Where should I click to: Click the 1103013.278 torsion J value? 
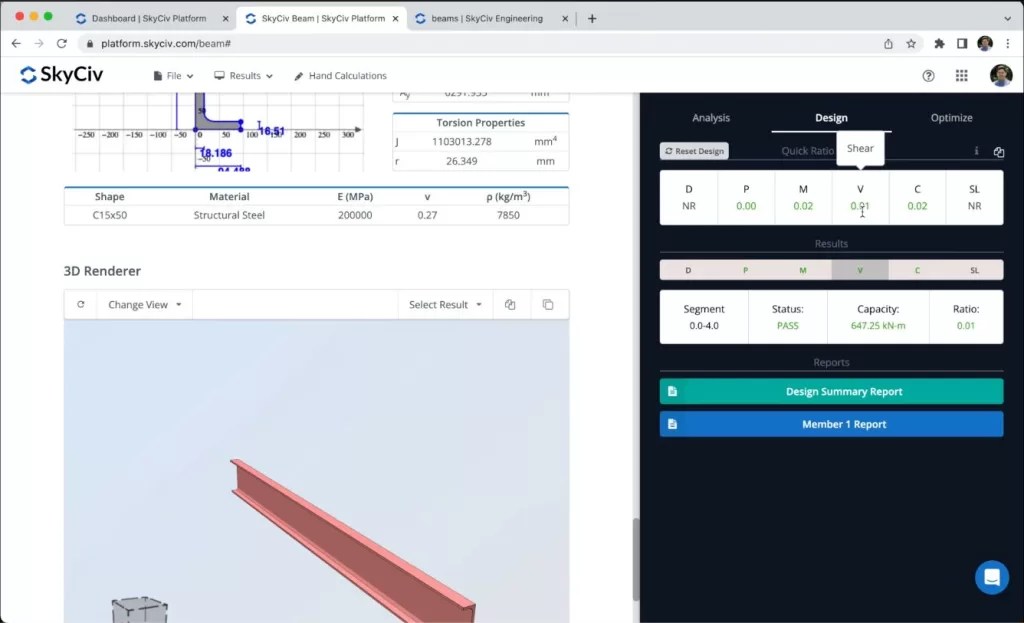click(x=462, y=141)
